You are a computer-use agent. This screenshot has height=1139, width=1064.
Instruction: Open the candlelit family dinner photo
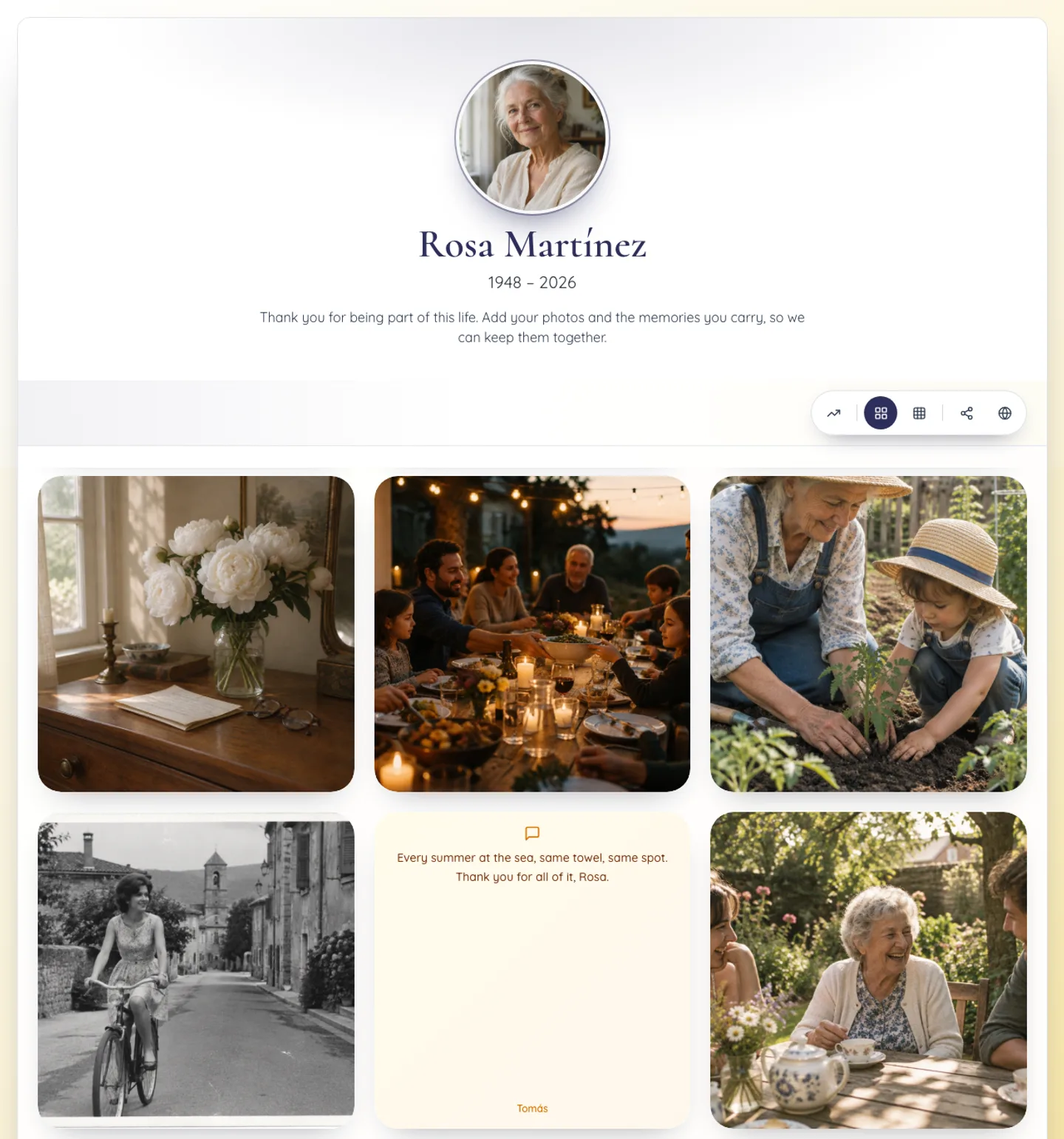[x=532, y=633]
